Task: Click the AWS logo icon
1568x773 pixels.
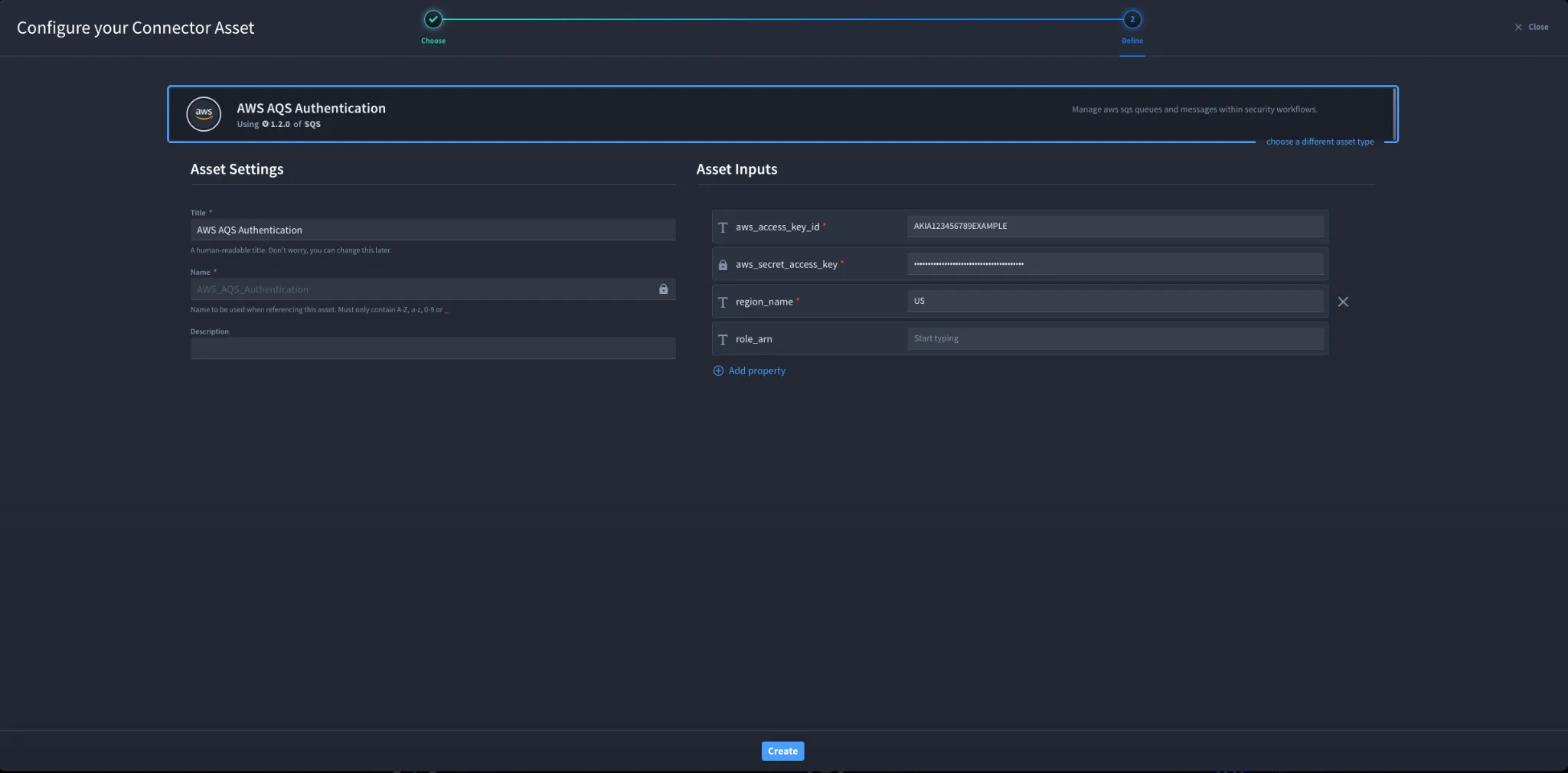Action: (204, 114)
